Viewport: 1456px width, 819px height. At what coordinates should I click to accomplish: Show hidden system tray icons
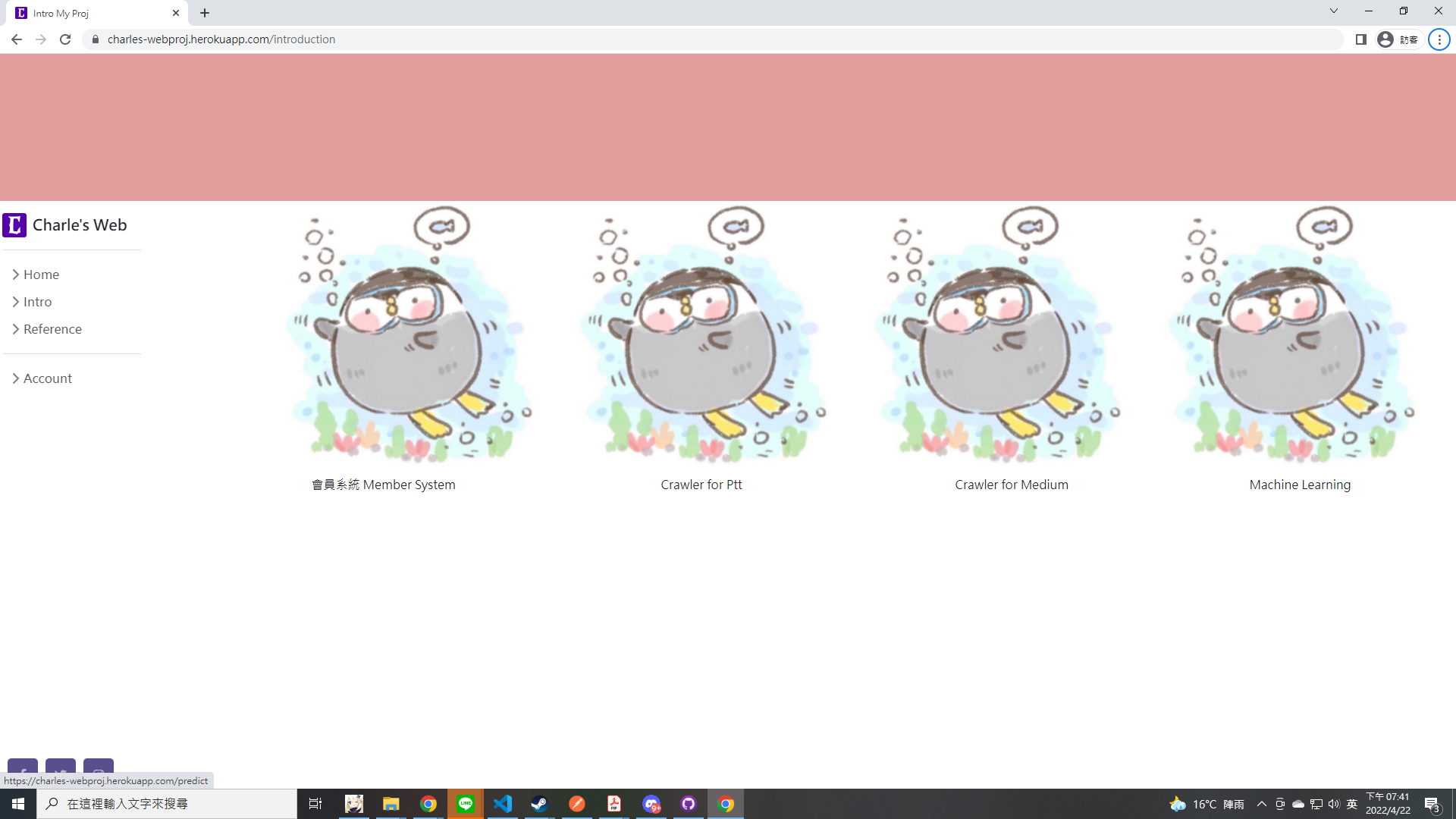point(1262,804)
